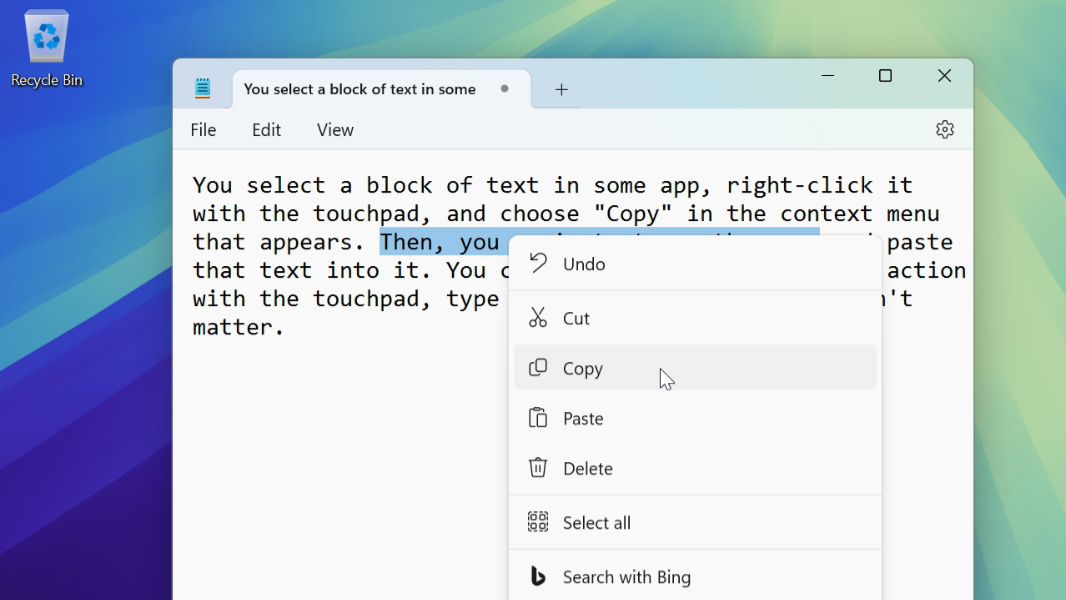The image size is (1066, 600).
Task: Click the clipboard Paste icon
Action: click(538, 418)
